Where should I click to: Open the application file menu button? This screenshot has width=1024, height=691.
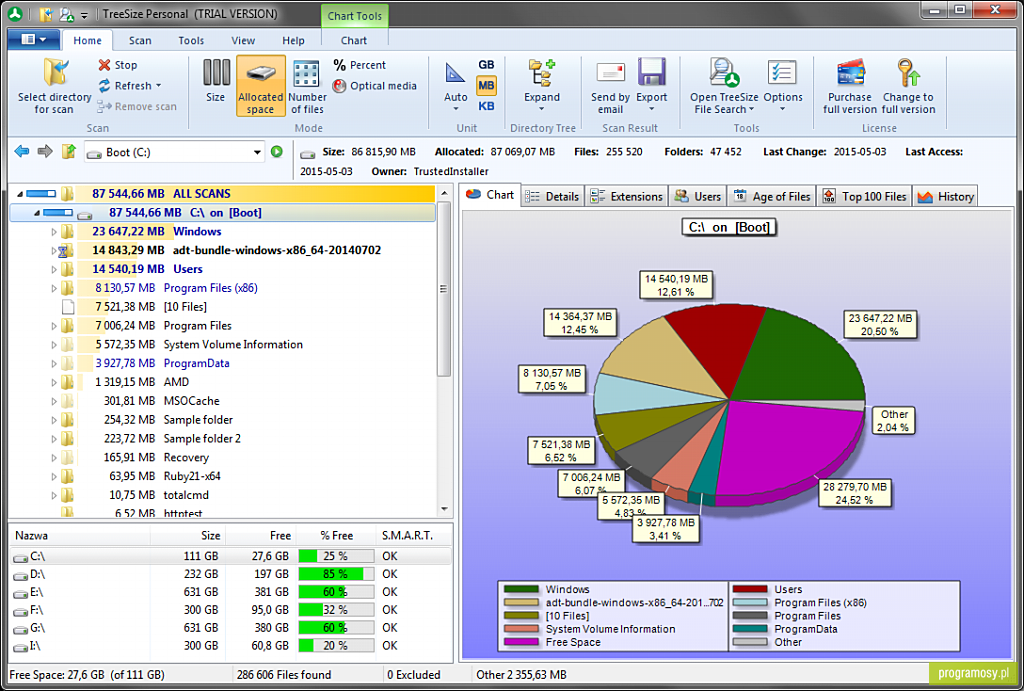33,40
